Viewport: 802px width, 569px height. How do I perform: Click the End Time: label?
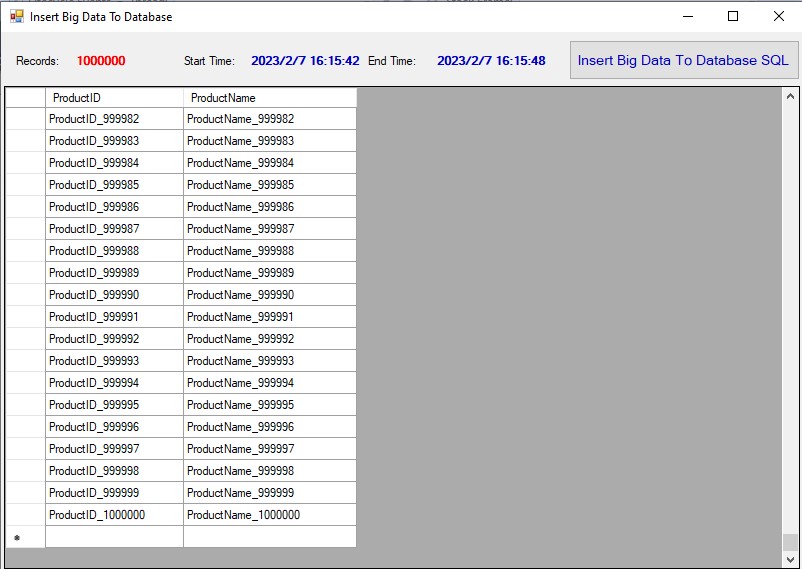point(392,61)
